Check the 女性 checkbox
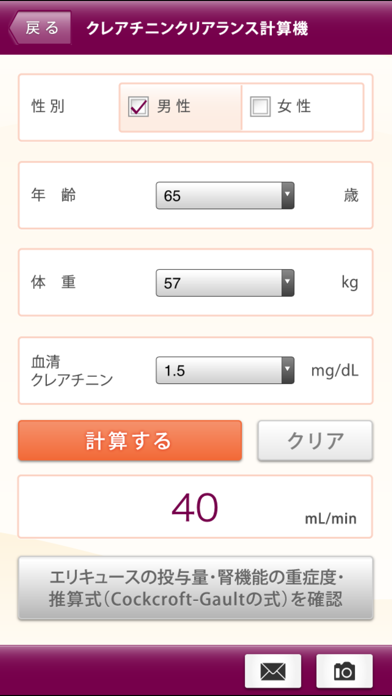Viewport: 392px width, 696px height. coord(260,107)
